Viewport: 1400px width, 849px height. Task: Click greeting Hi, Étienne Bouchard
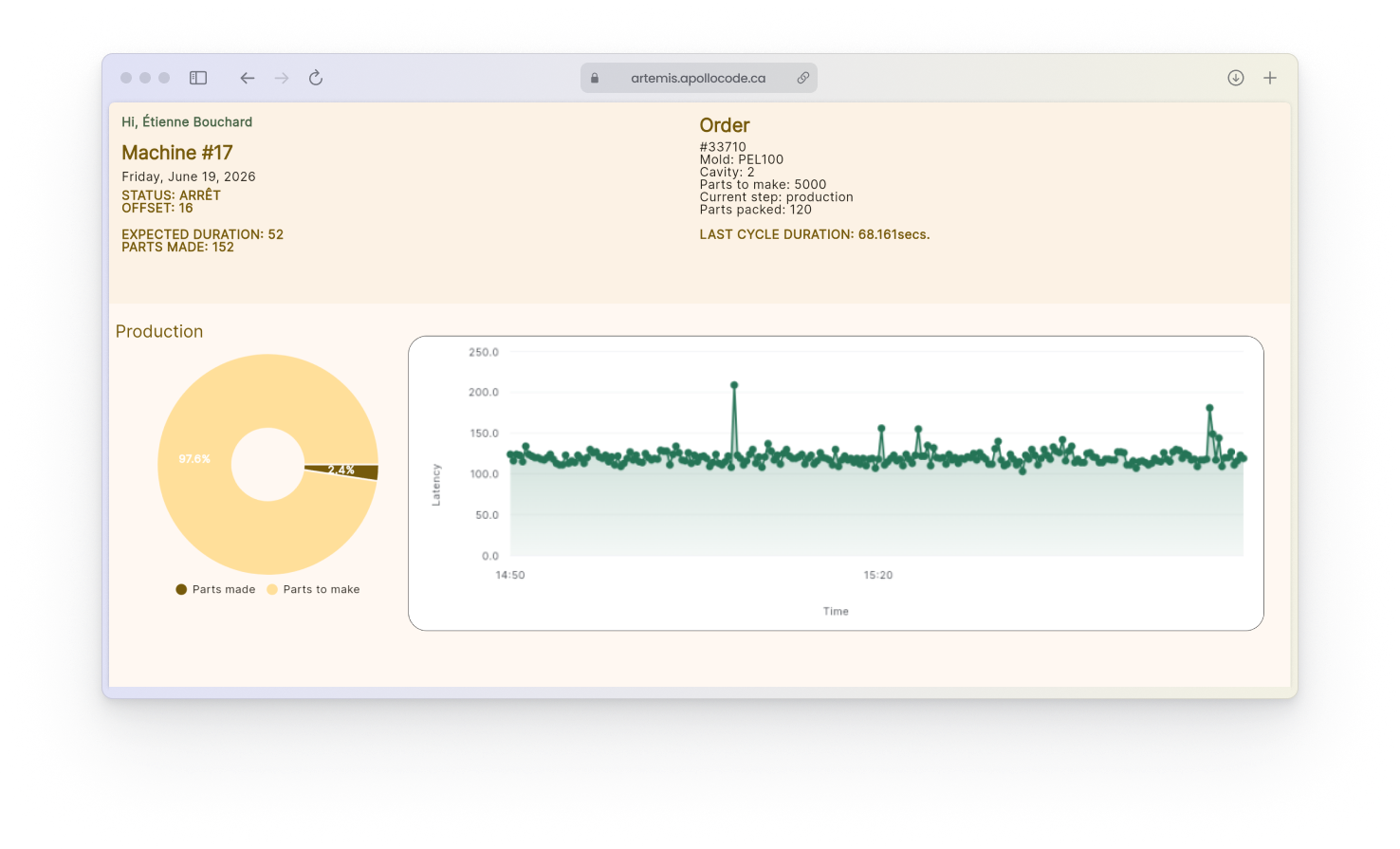point(187,122)
